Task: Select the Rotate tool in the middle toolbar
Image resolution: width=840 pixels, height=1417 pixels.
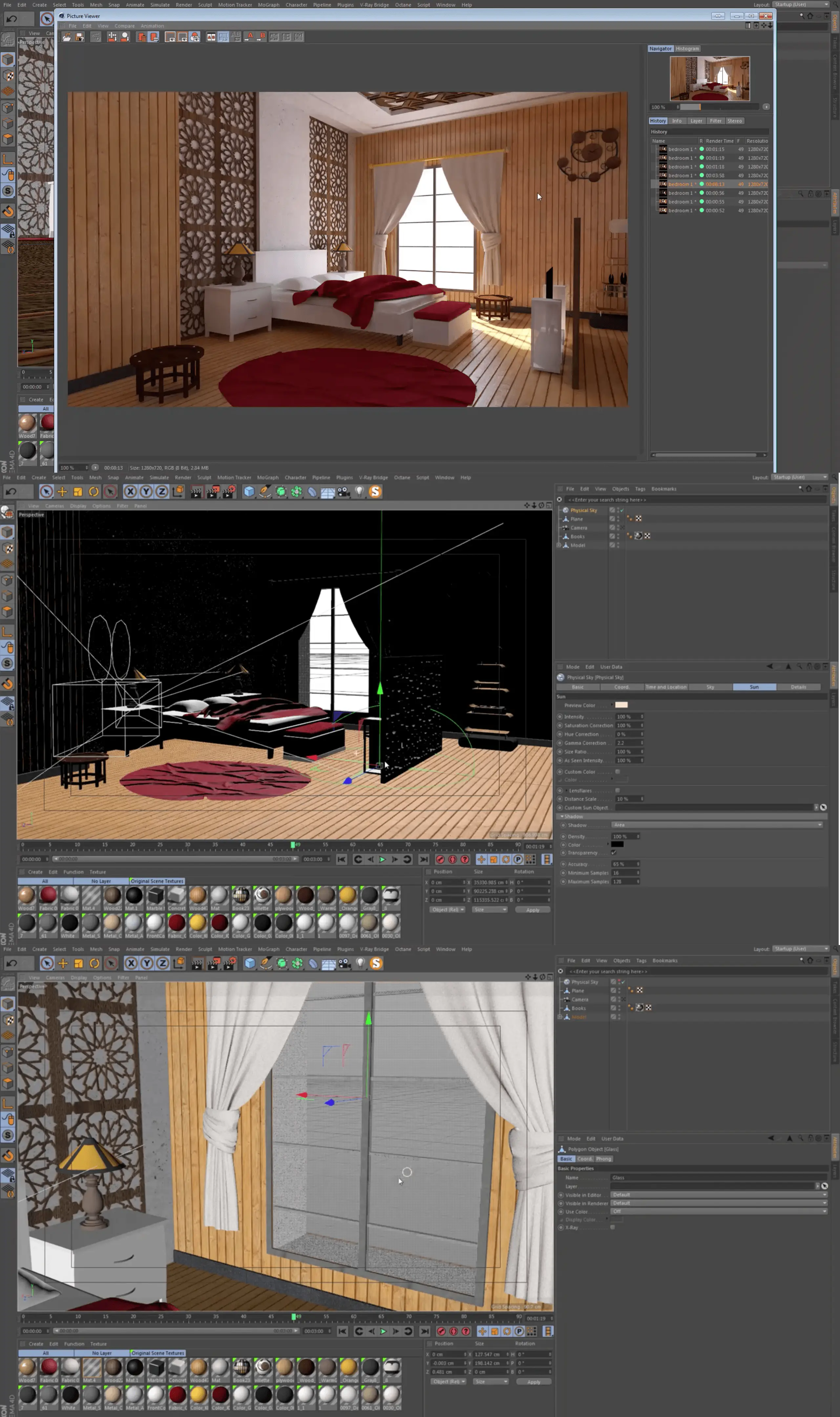Action: (x=94, y=491)
